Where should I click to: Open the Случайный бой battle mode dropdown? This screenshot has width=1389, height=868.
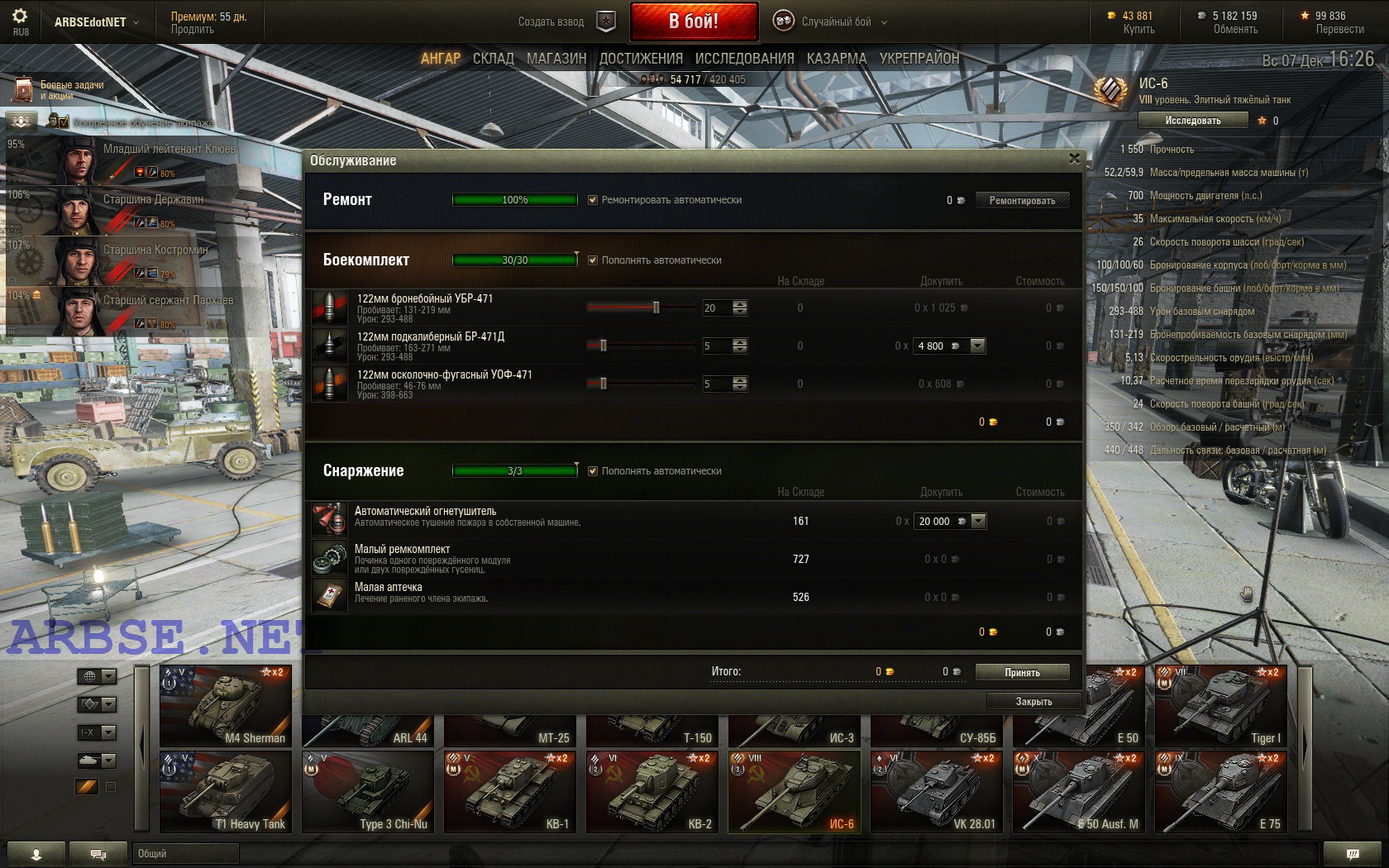831,22
